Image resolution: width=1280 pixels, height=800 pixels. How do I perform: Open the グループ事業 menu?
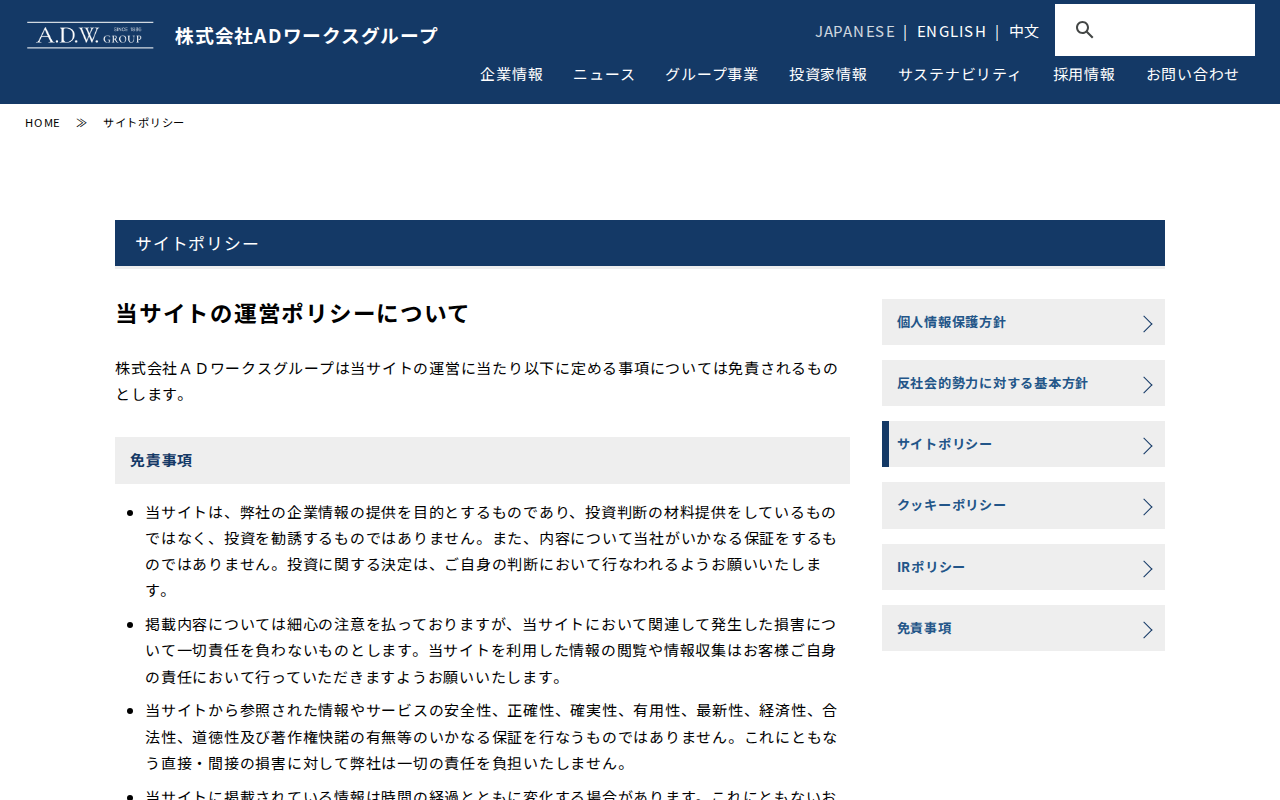712,74
